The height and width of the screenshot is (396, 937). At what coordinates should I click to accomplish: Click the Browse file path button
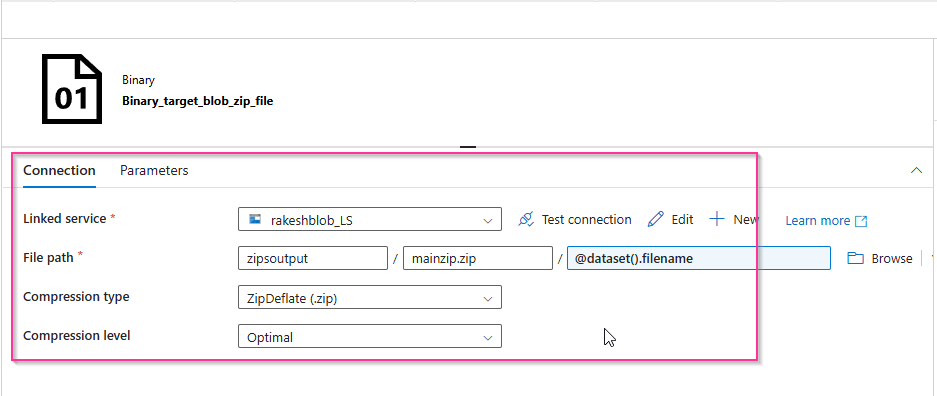pyautogui.click(x=880, y=259)
